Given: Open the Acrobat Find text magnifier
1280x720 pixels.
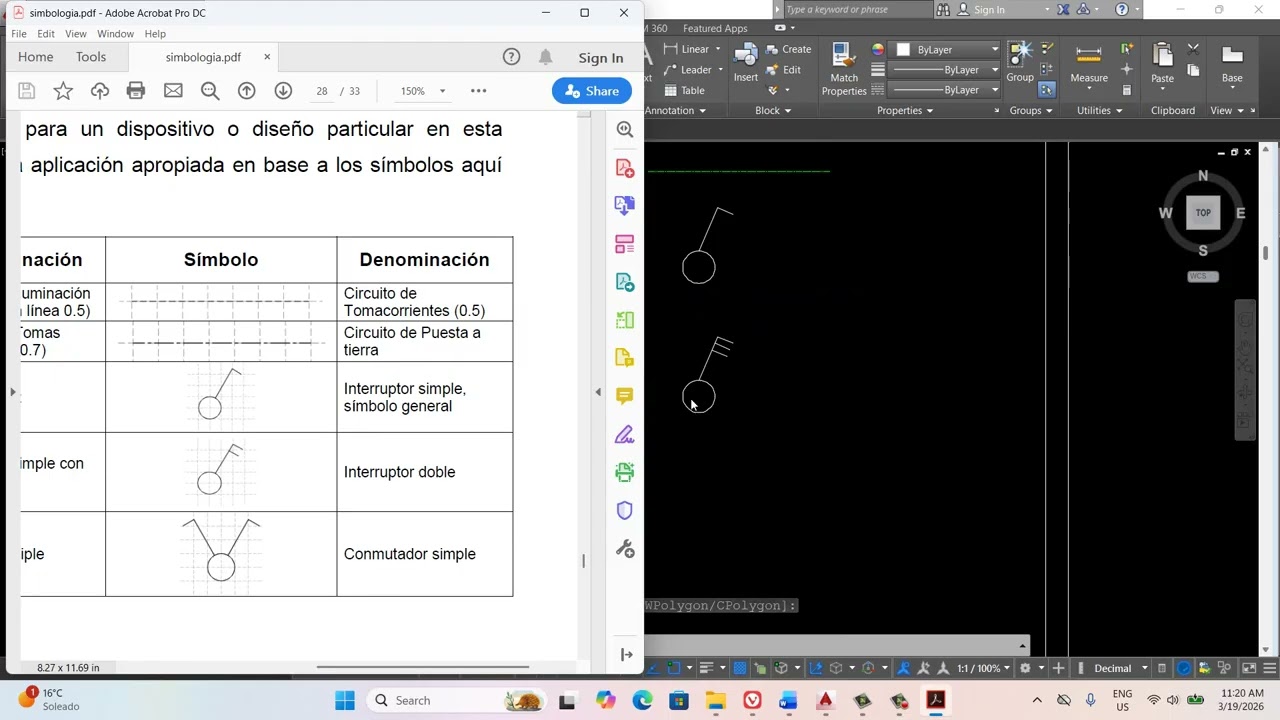Looking at the screenshot, I should [x=210, y=91].
